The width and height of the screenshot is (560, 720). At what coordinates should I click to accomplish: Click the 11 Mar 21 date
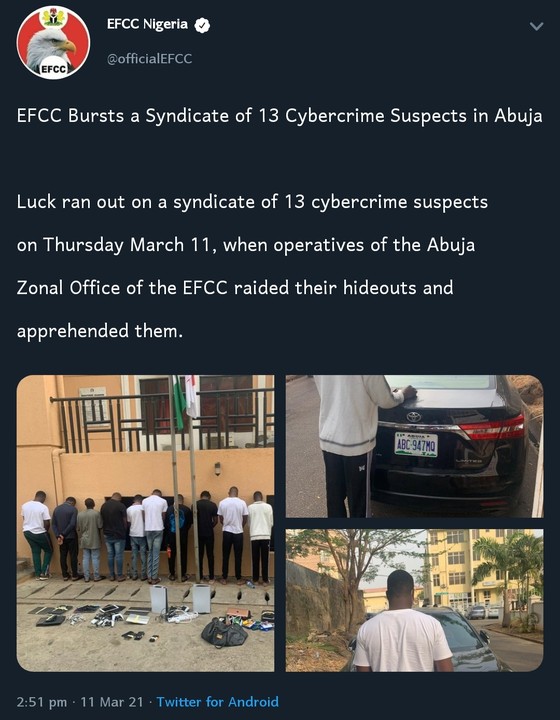tap(112, 702)
